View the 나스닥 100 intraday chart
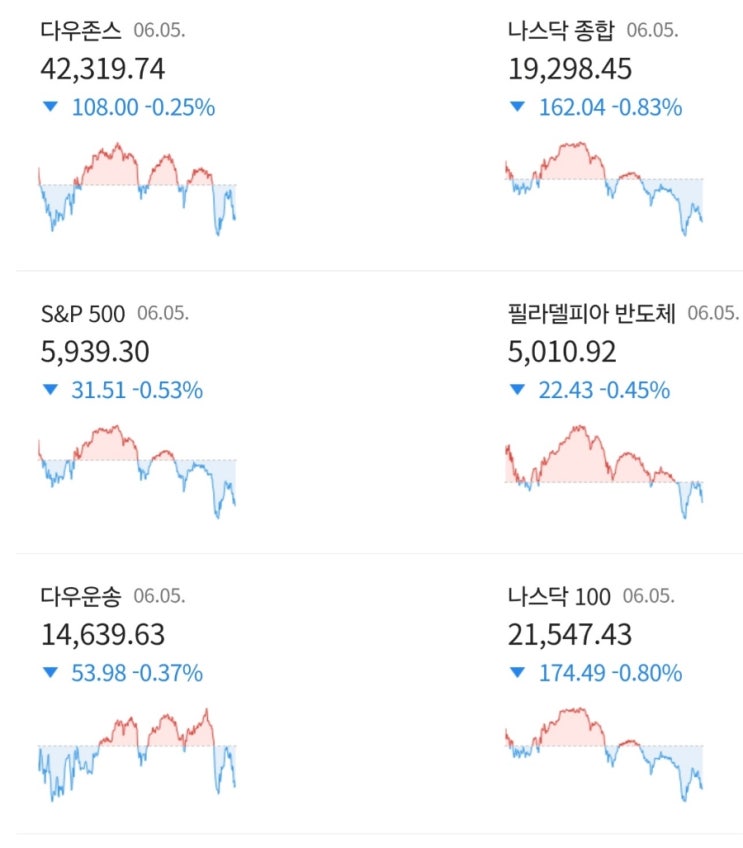 click(x=604, y=753)
